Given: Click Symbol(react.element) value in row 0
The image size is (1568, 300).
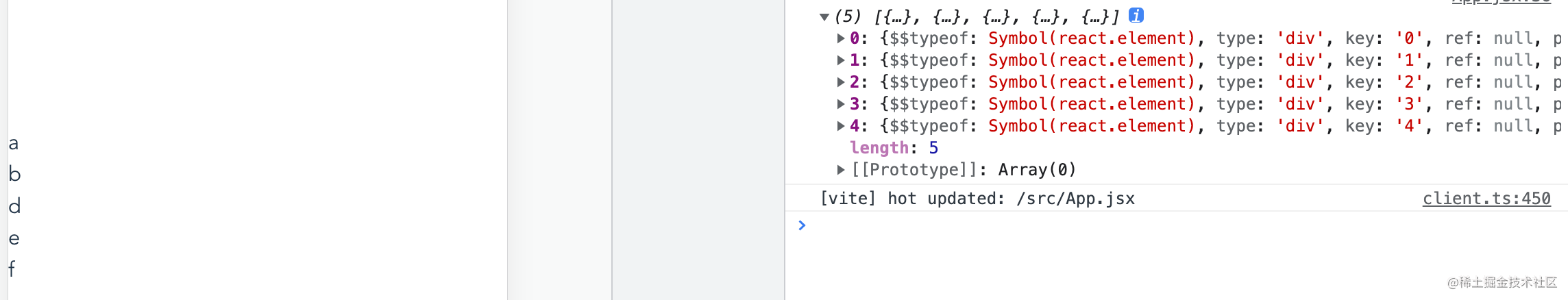Looking at the screenshot, I should (1092, 38).
